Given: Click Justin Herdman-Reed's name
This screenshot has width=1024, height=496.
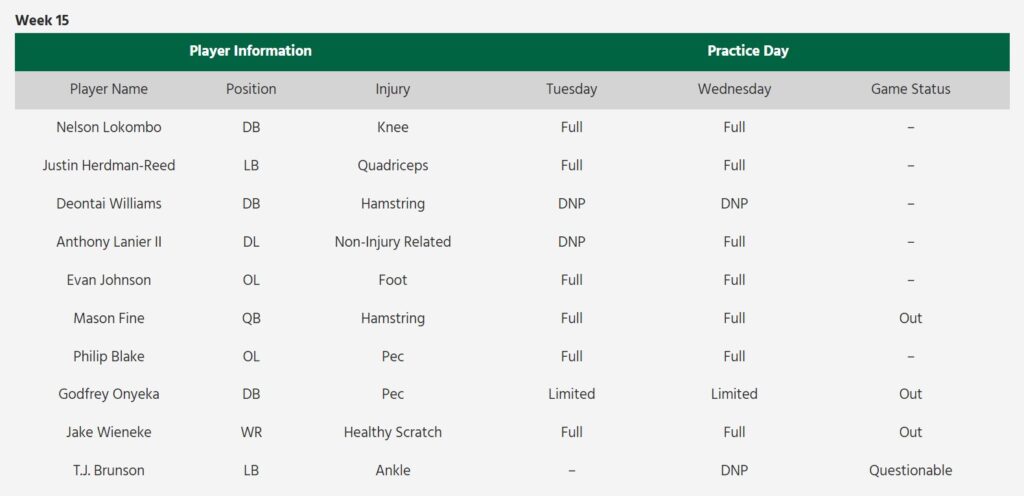Looking at the screenshot, I should click(109, 165).
